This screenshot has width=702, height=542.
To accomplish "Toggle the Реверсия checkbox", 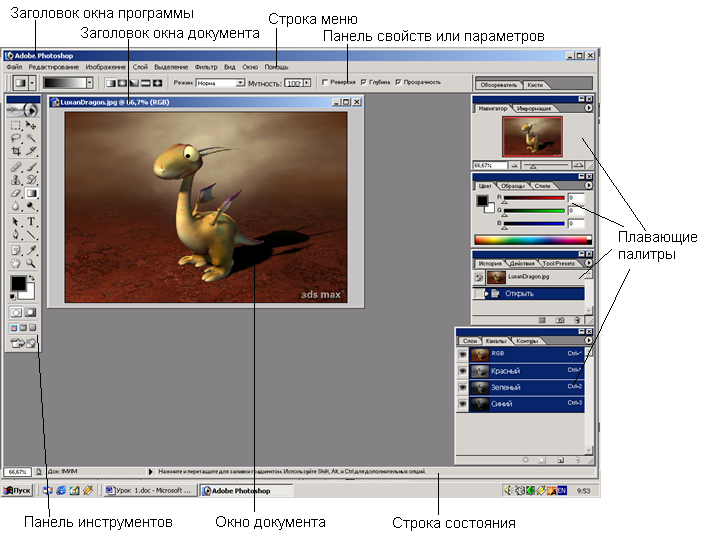I will click(325, 82).
